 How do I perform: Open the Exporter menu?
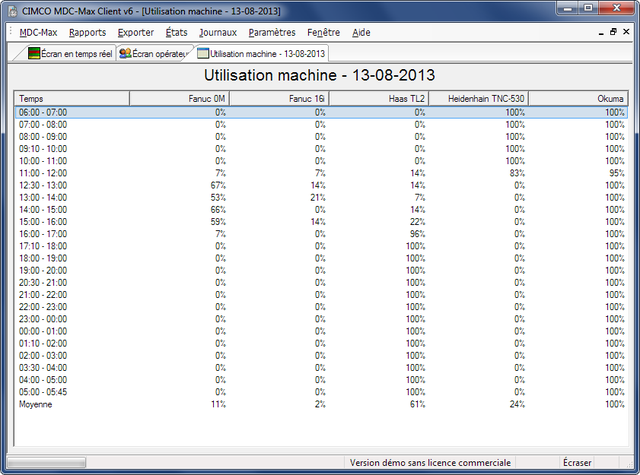coord(136,32)
